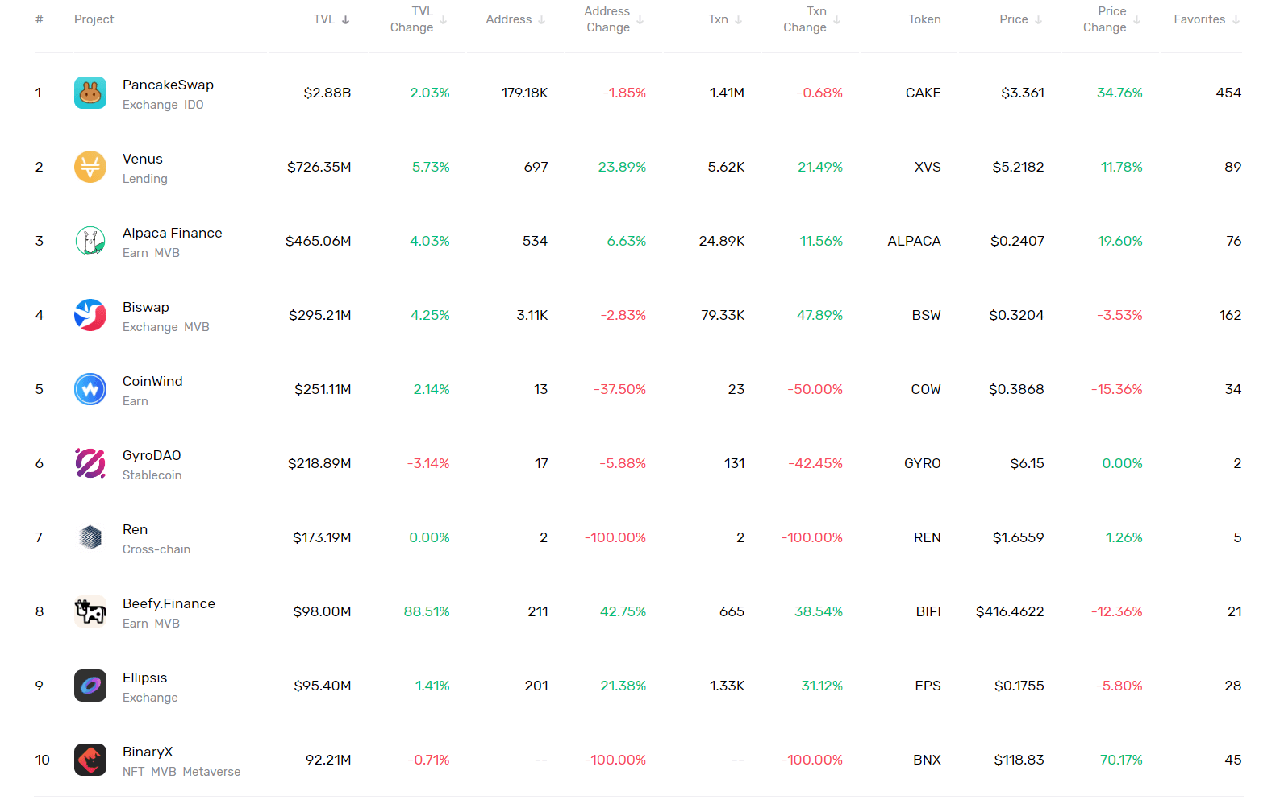Click the Project column header
The height and width of the screenshot is (804, 1280).
(94, 19)
